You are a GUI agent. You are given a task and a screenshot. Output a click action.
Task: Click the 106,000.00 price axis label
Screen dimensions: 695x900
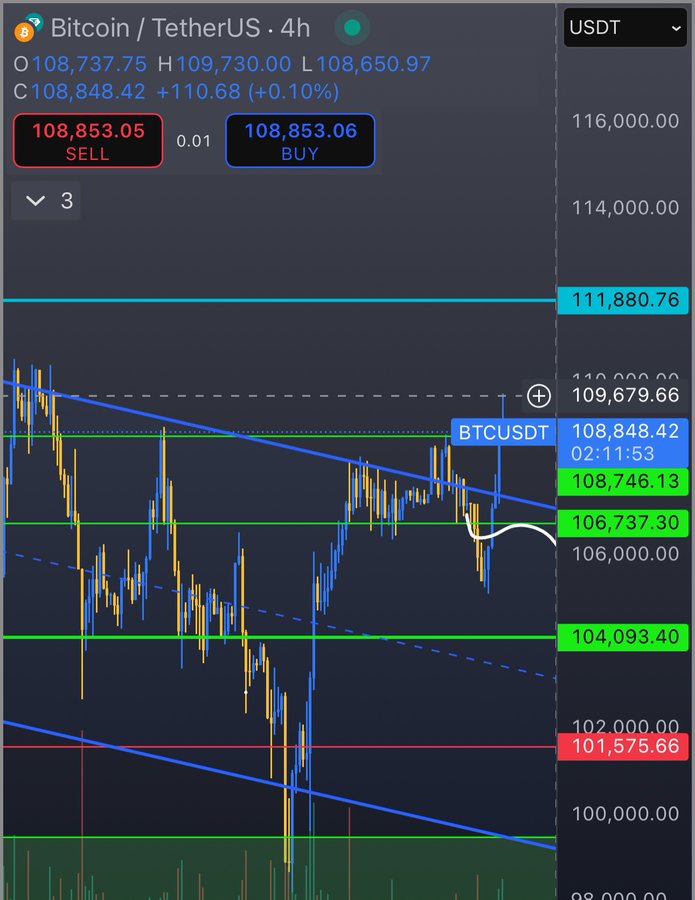(625, 554)
